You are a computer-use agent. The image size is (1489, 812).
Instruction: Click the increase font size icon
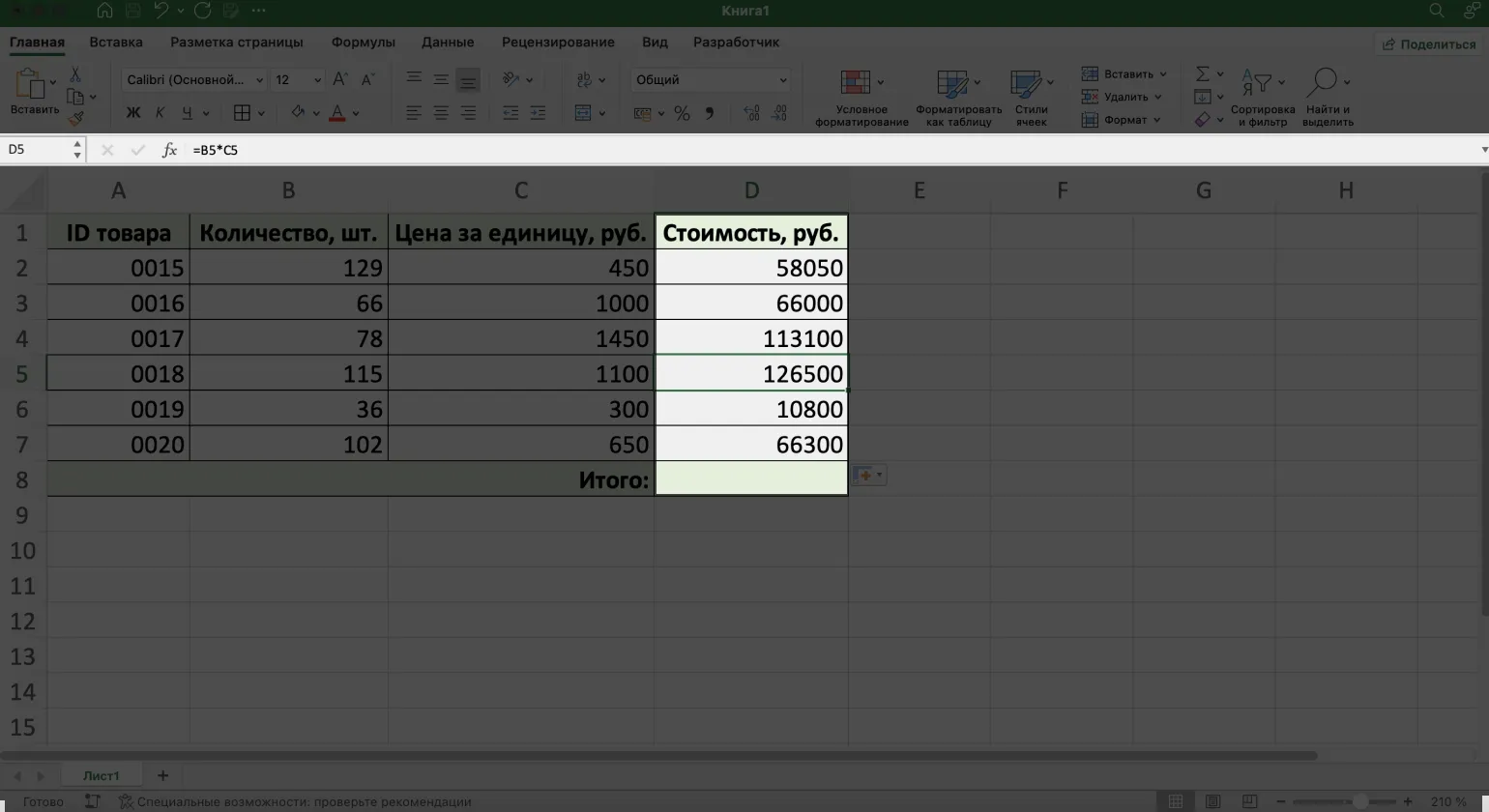pos(339,80)
